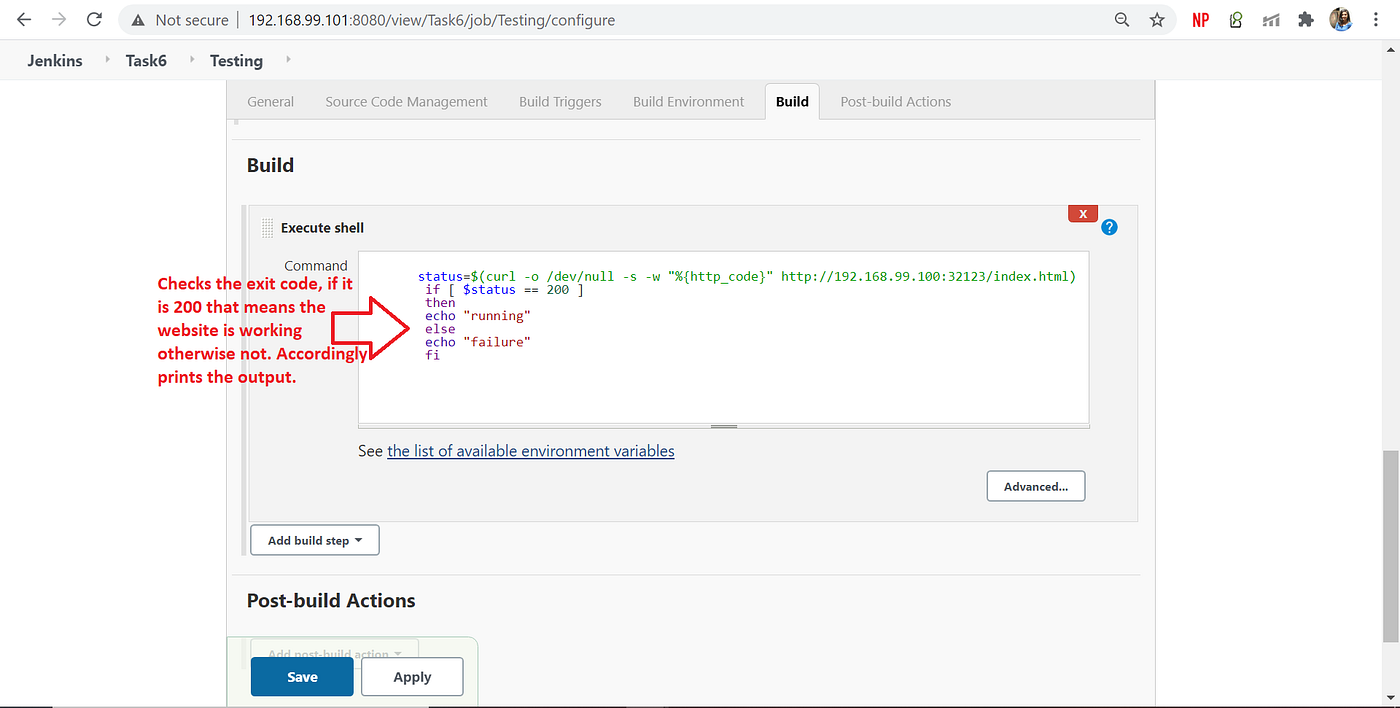The width and height of the screenshot is (1400, 708).
Task: Click the textarea resize handle bar
Action: pos(723,426)
